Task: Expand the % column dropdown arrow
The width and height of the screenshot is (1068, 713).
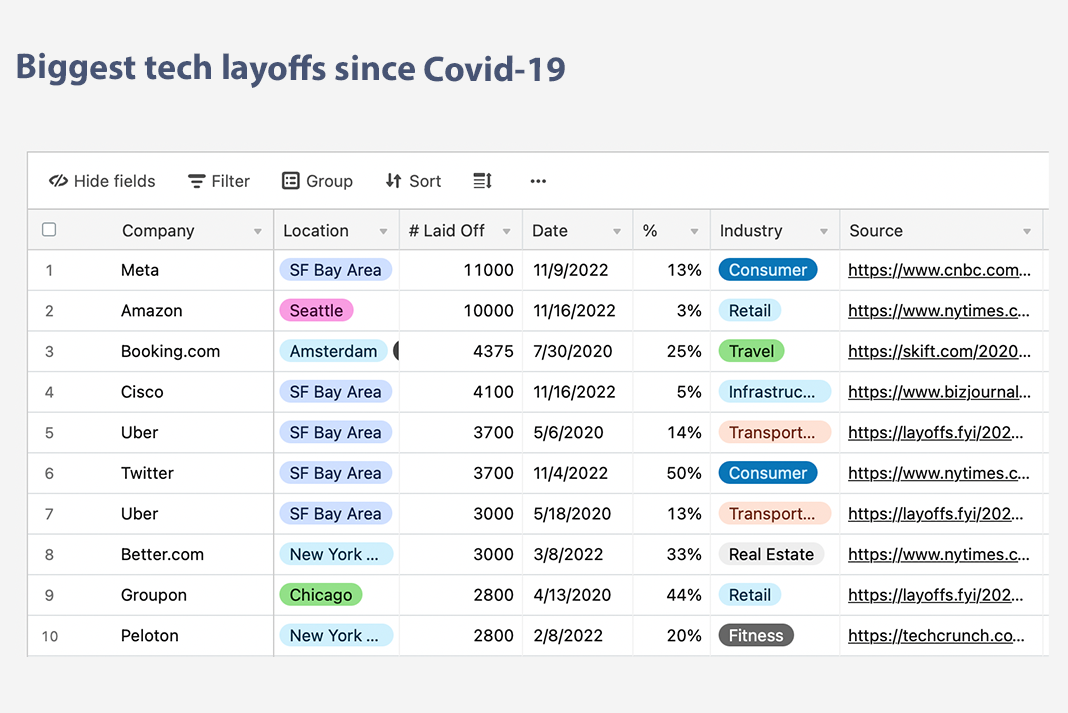Action: (x=694, y=232)
